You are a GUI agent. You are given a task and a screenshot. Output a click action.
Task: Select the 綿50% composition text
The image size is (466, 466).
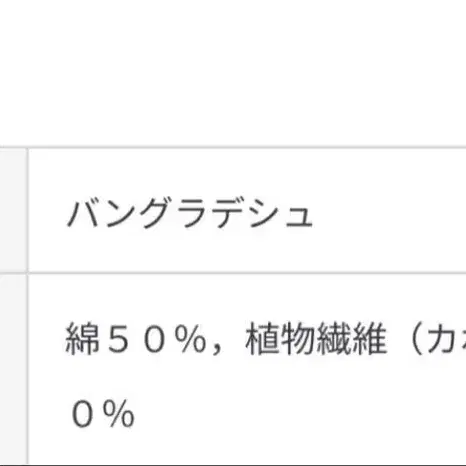point(136,339)
